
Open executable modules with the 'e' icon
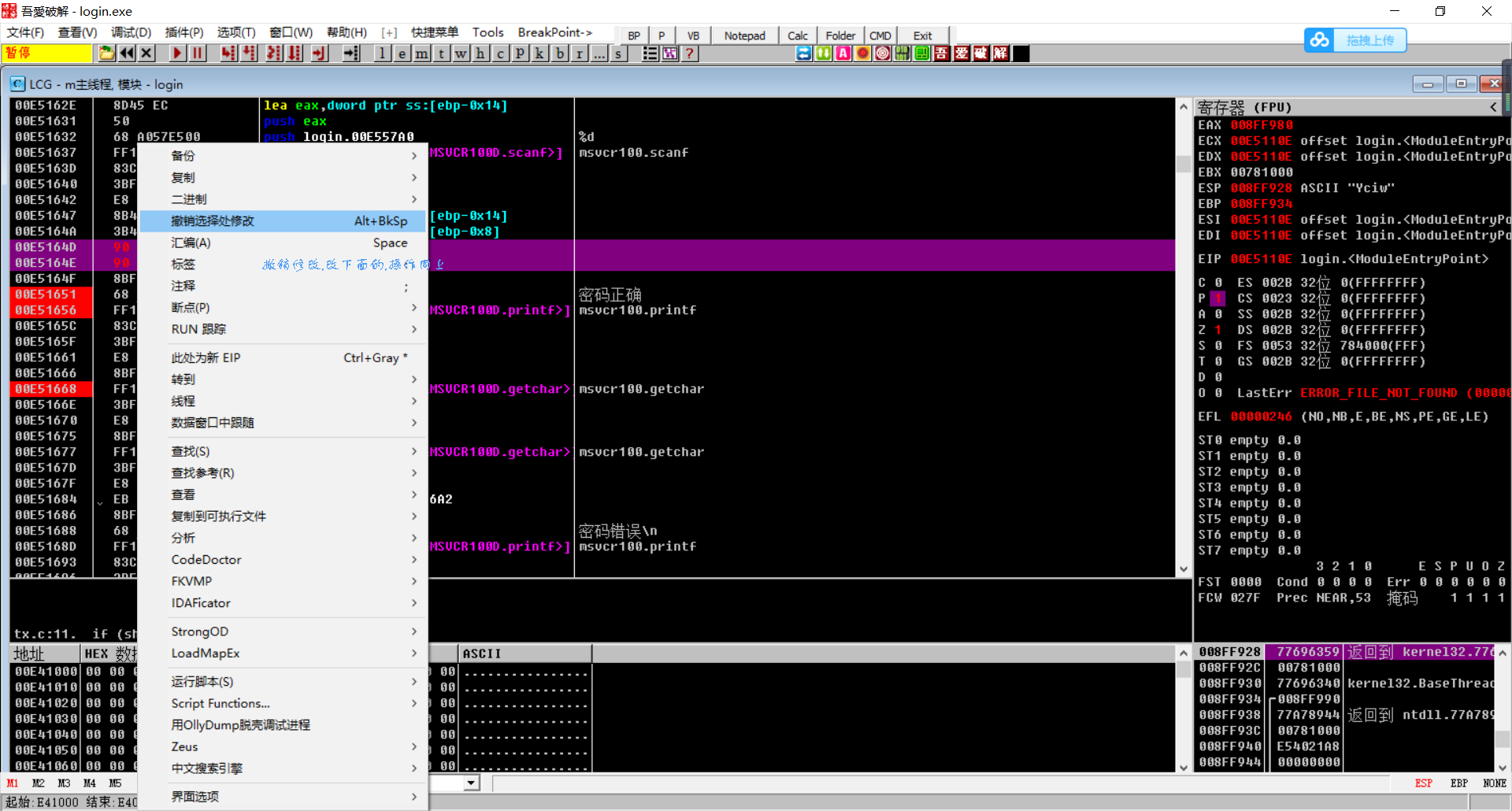click(402, 53)
